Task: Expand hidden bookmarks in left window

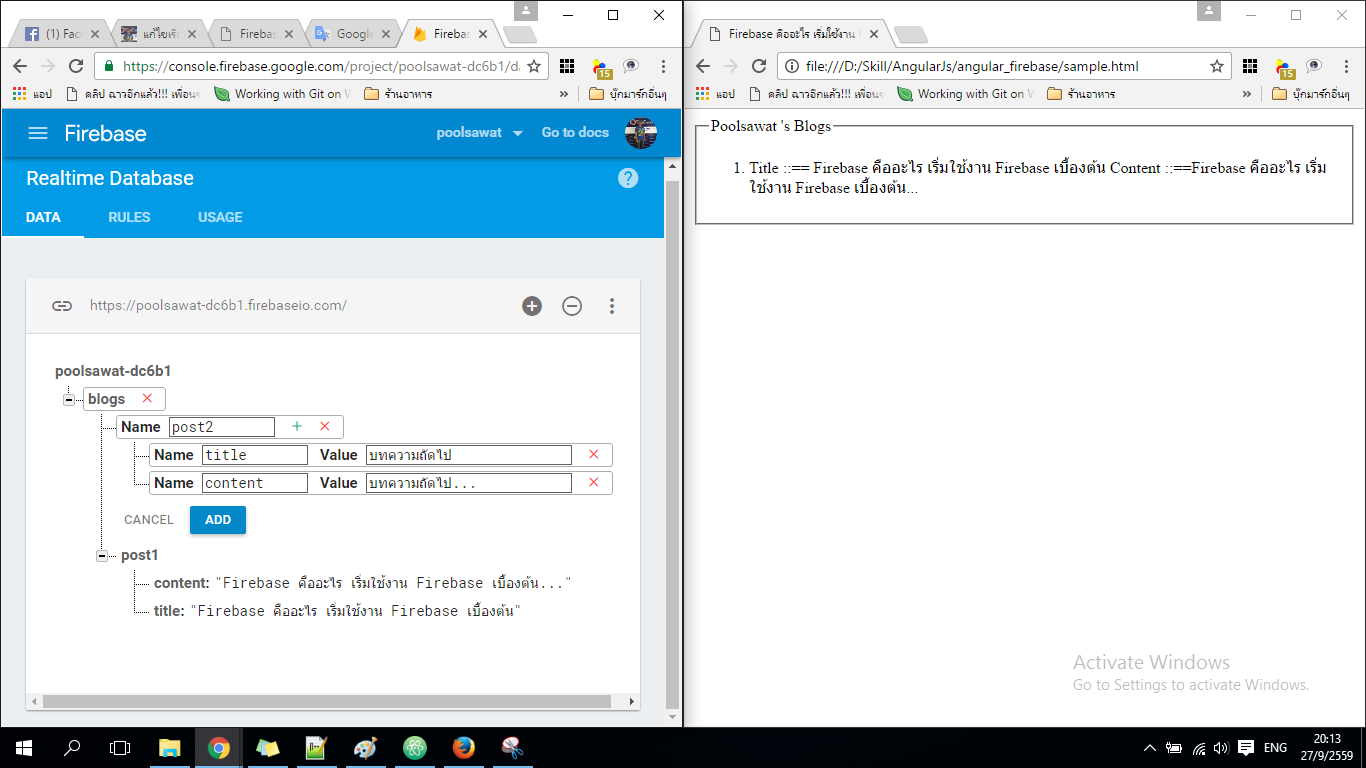Action: [x=563, y=94]
